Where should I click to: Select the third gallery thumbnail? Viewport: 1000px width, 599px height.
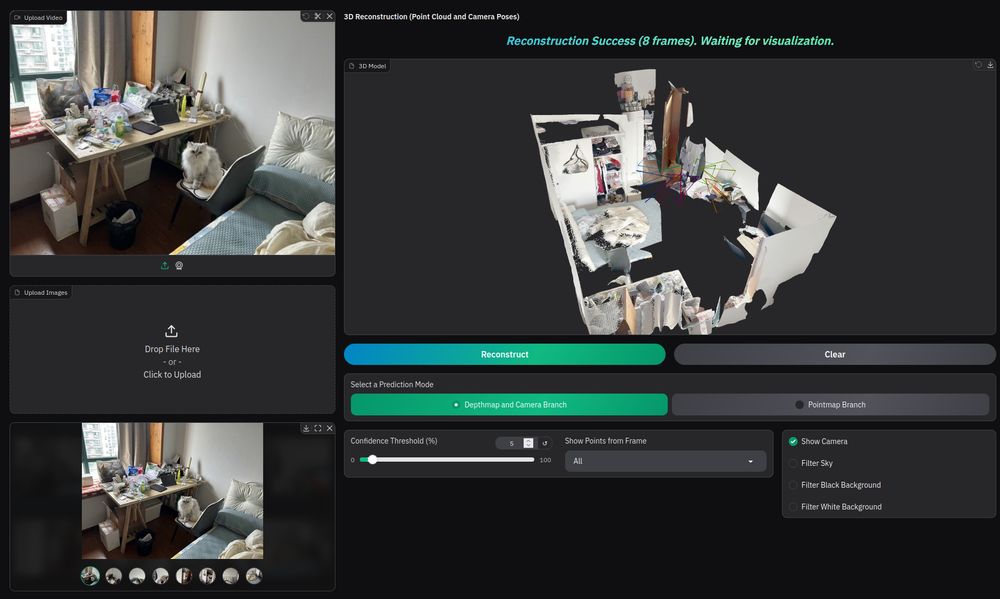[x=137, y=576]
